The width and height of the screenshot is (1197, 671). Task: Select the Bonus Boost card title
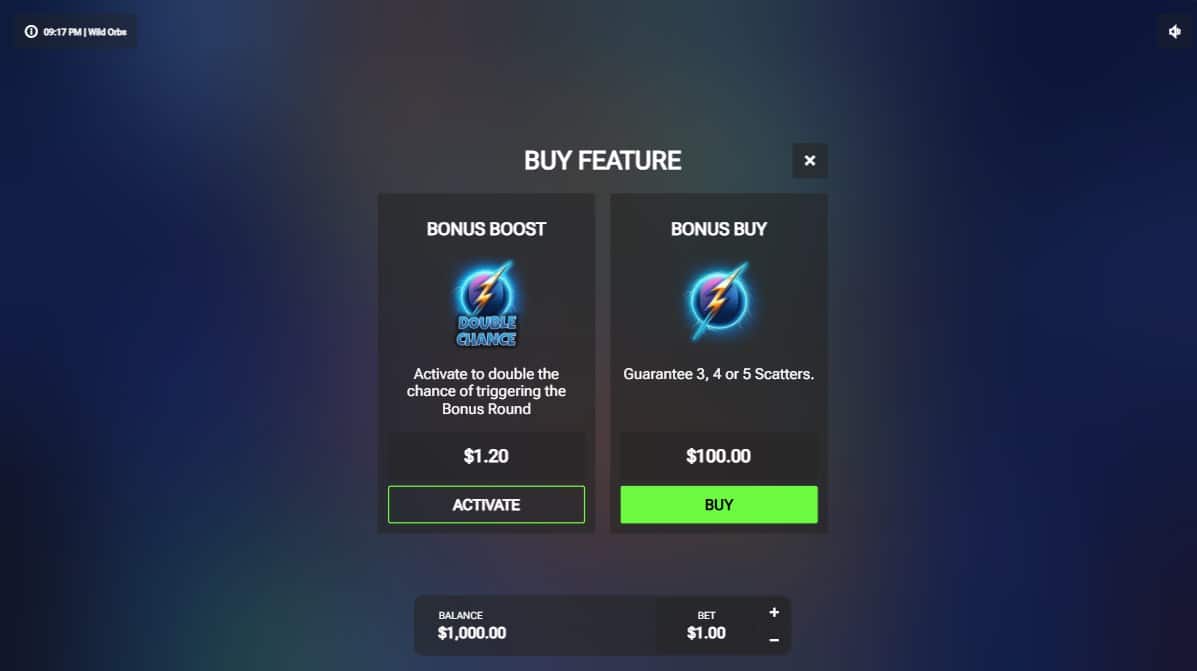click(486, 229)
